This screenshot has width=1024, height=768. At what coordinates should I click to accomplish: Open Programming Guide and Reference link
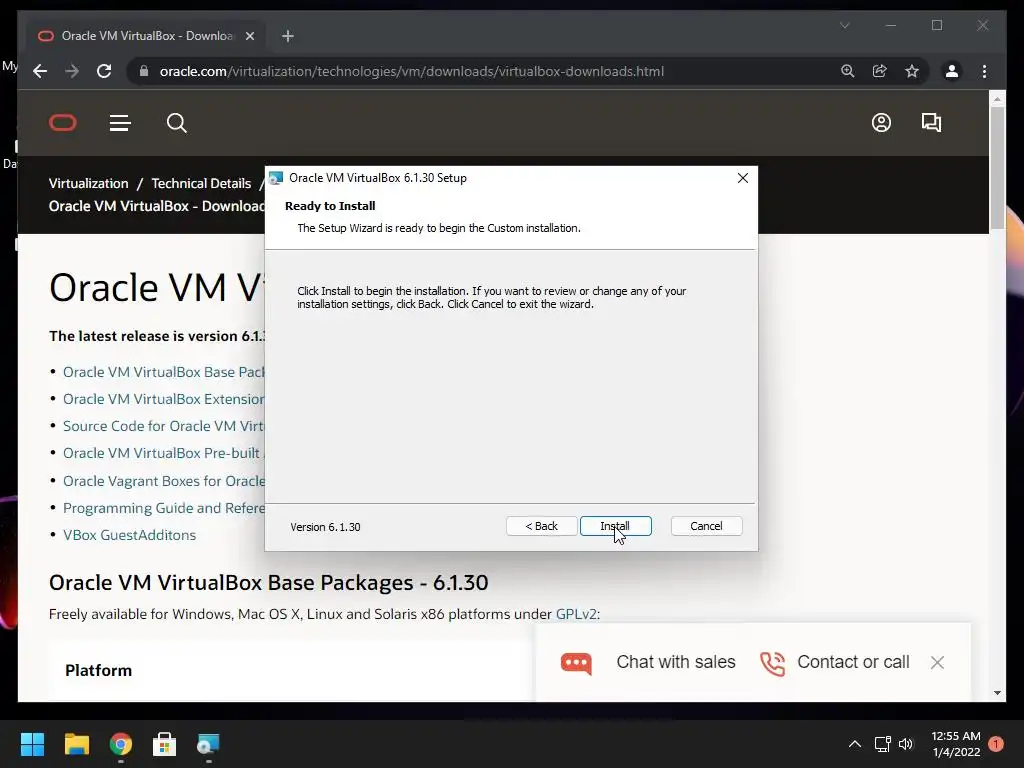pyautogui.click(x=163, y=508)
